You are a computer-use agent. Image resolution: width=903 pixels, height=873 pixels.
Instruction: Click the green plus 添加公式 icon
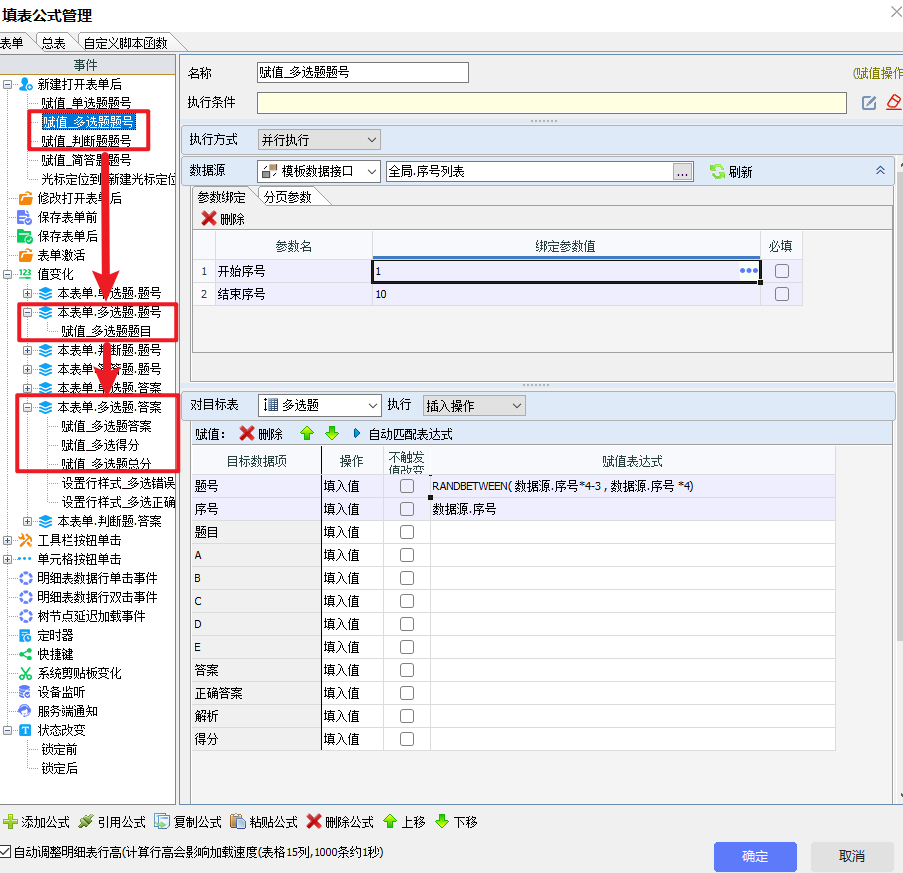coord(10,822)
